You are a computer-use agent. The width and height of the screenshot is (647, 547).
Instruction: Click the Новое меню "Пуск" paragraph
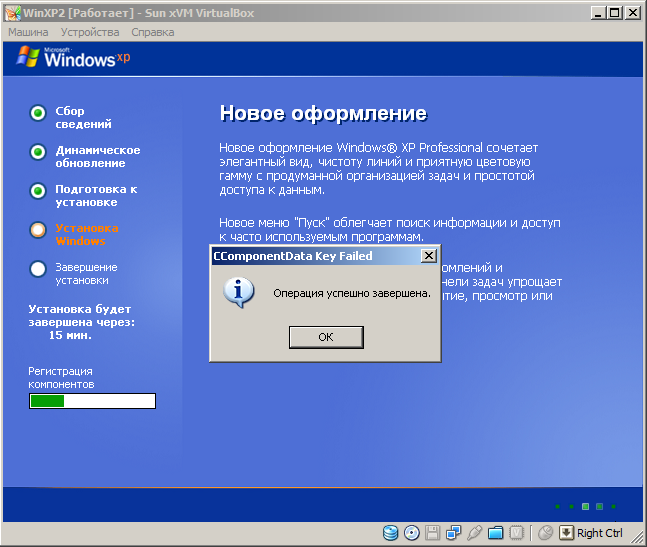tap(390, 230)
